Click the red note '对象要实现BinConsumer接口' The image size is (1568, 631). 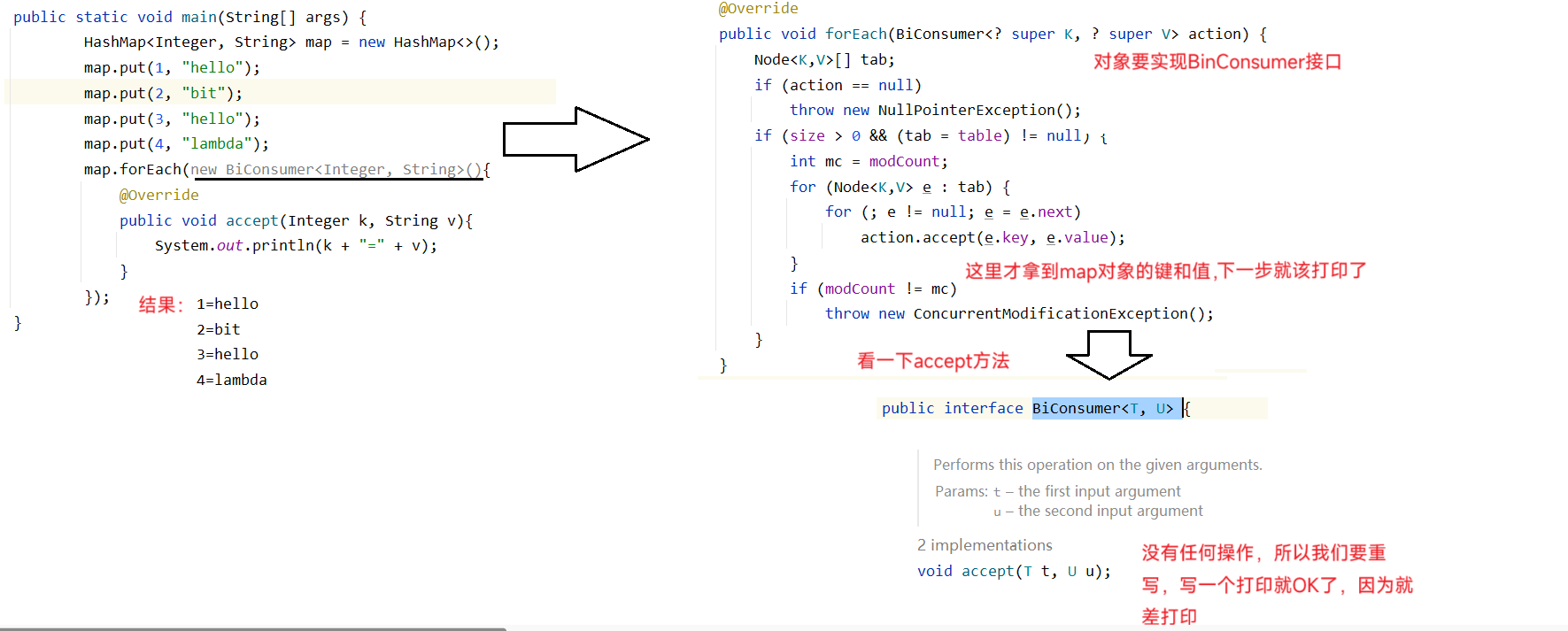click(1217, 62)
